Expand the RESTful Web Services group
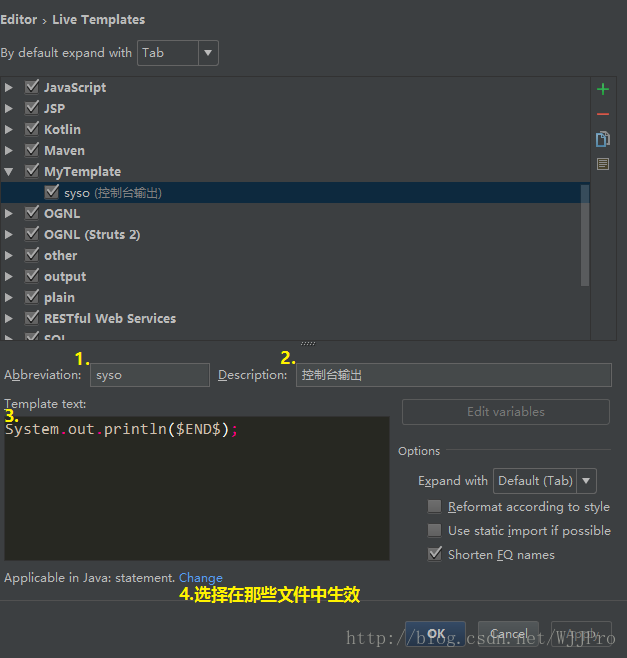This screenshot has width=627, height=658. pyautogui.click(x=9, y=319)
